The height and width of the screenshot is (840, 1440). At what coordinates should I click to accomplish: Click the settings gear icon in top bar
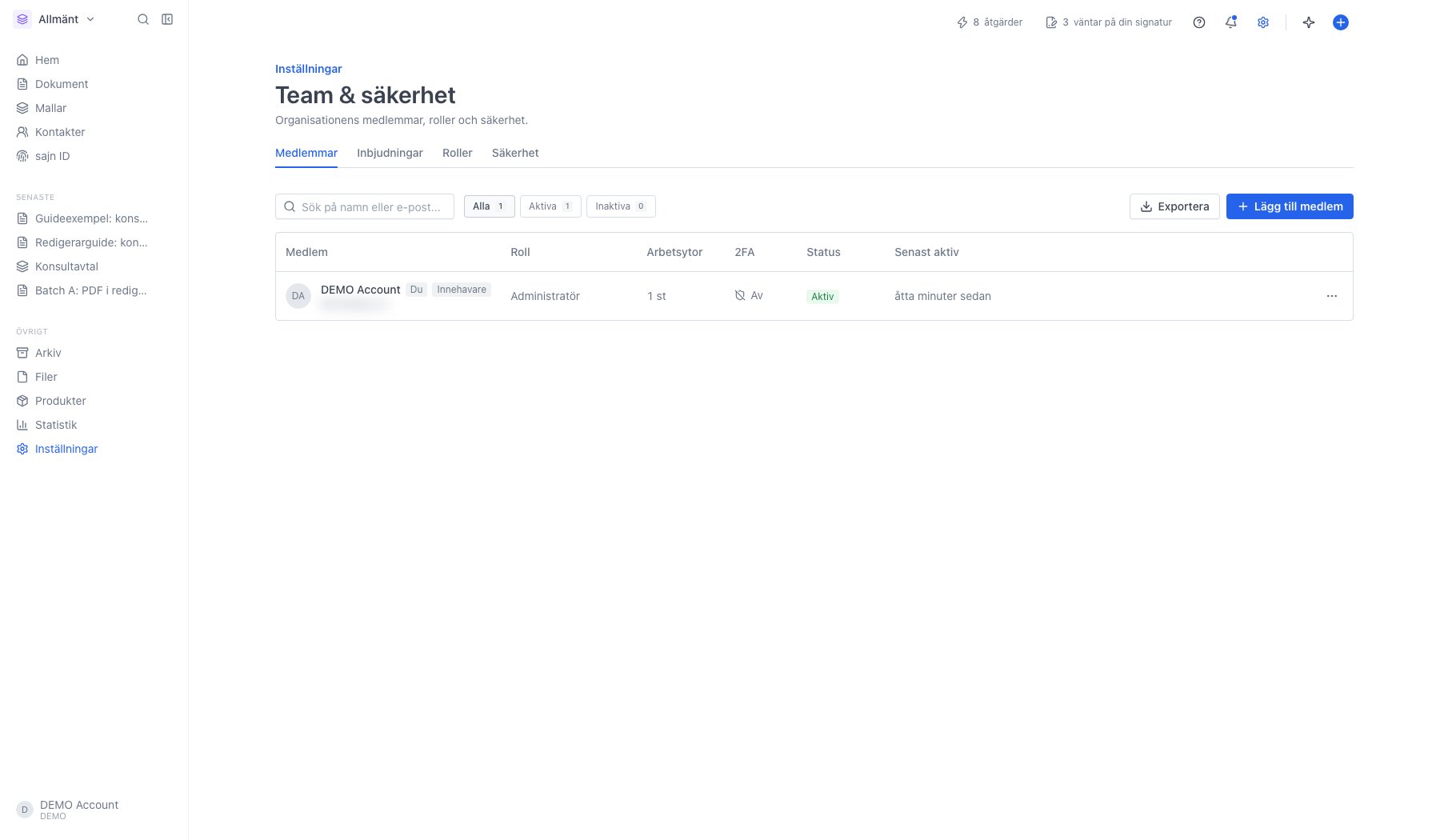1263,22
